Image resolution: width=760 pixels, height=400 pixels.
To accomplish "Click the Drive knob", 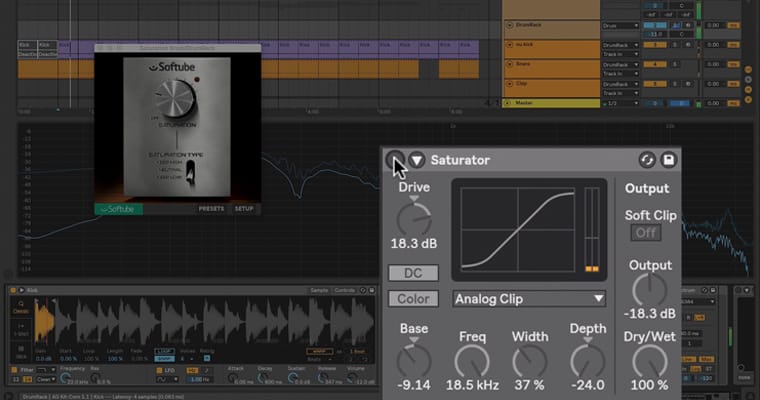I will click(413, 218).
